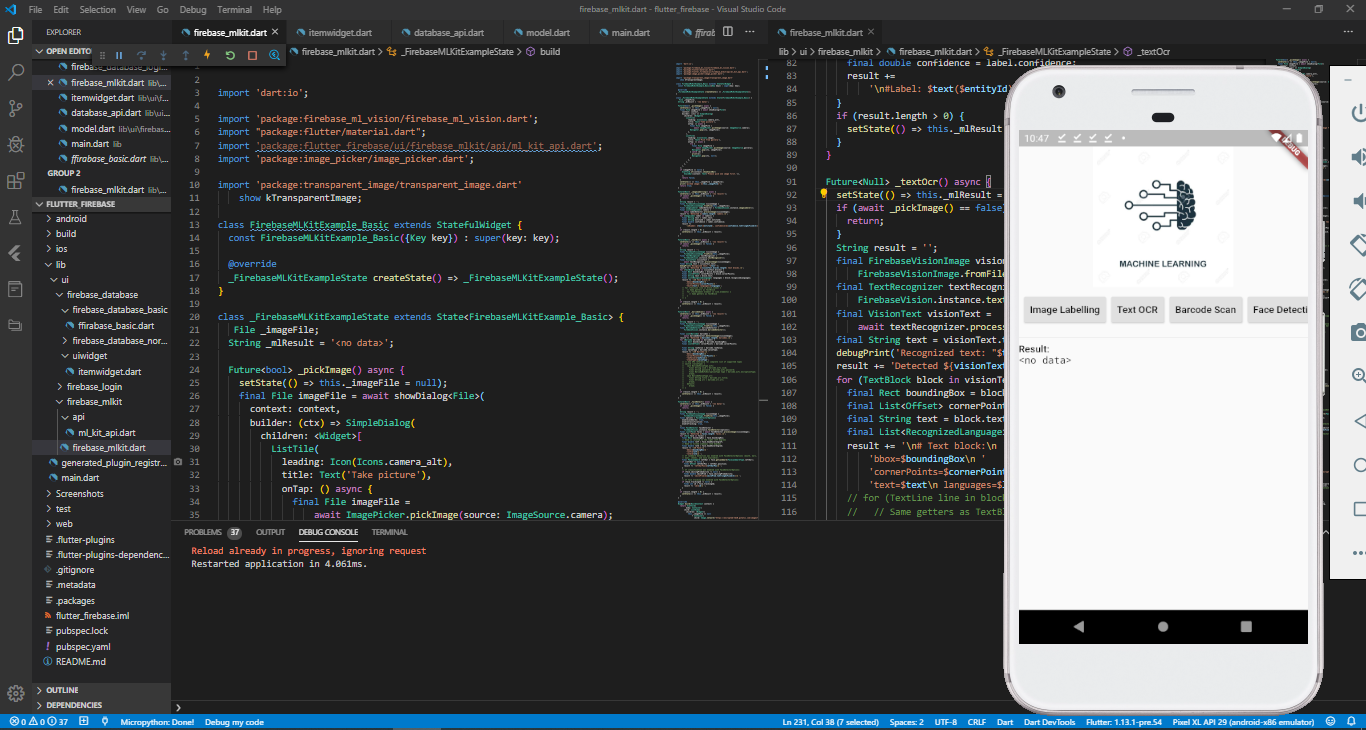Open emulator extended controls three dots

coord(1358,553)
